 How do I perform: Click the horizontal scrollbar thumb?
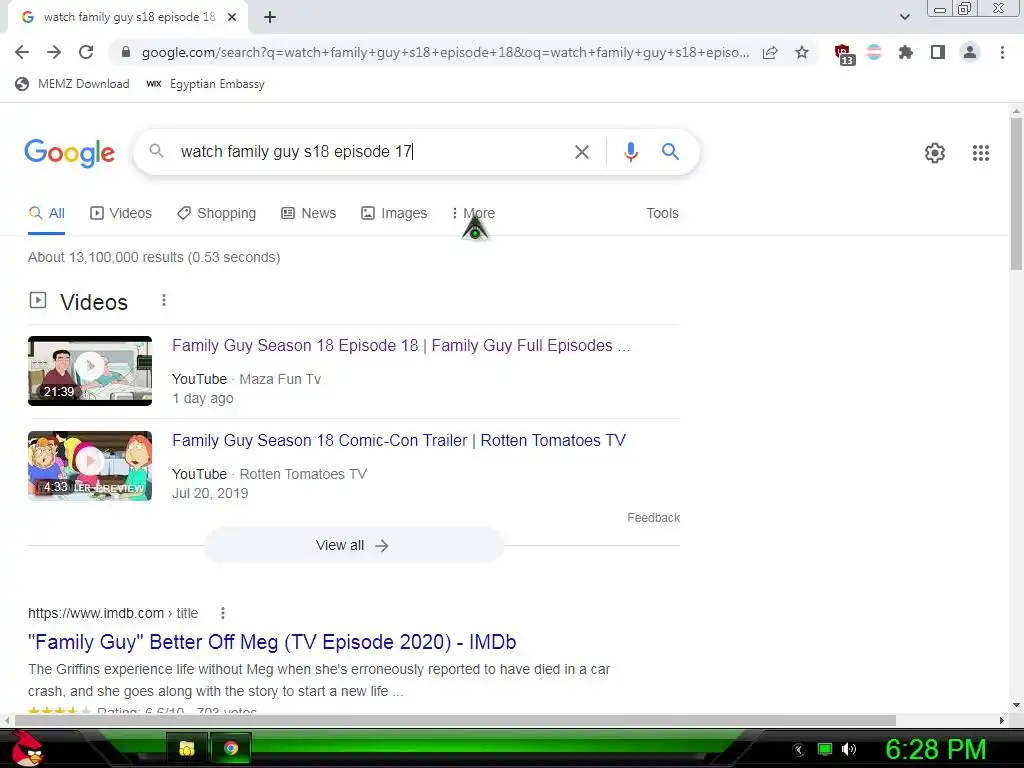pos(455,720)
